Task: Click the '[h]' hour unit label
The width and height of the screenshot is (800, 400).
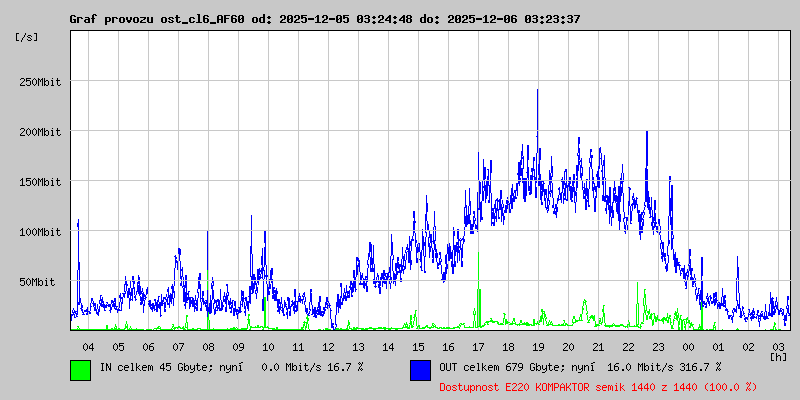Action: 779,356
